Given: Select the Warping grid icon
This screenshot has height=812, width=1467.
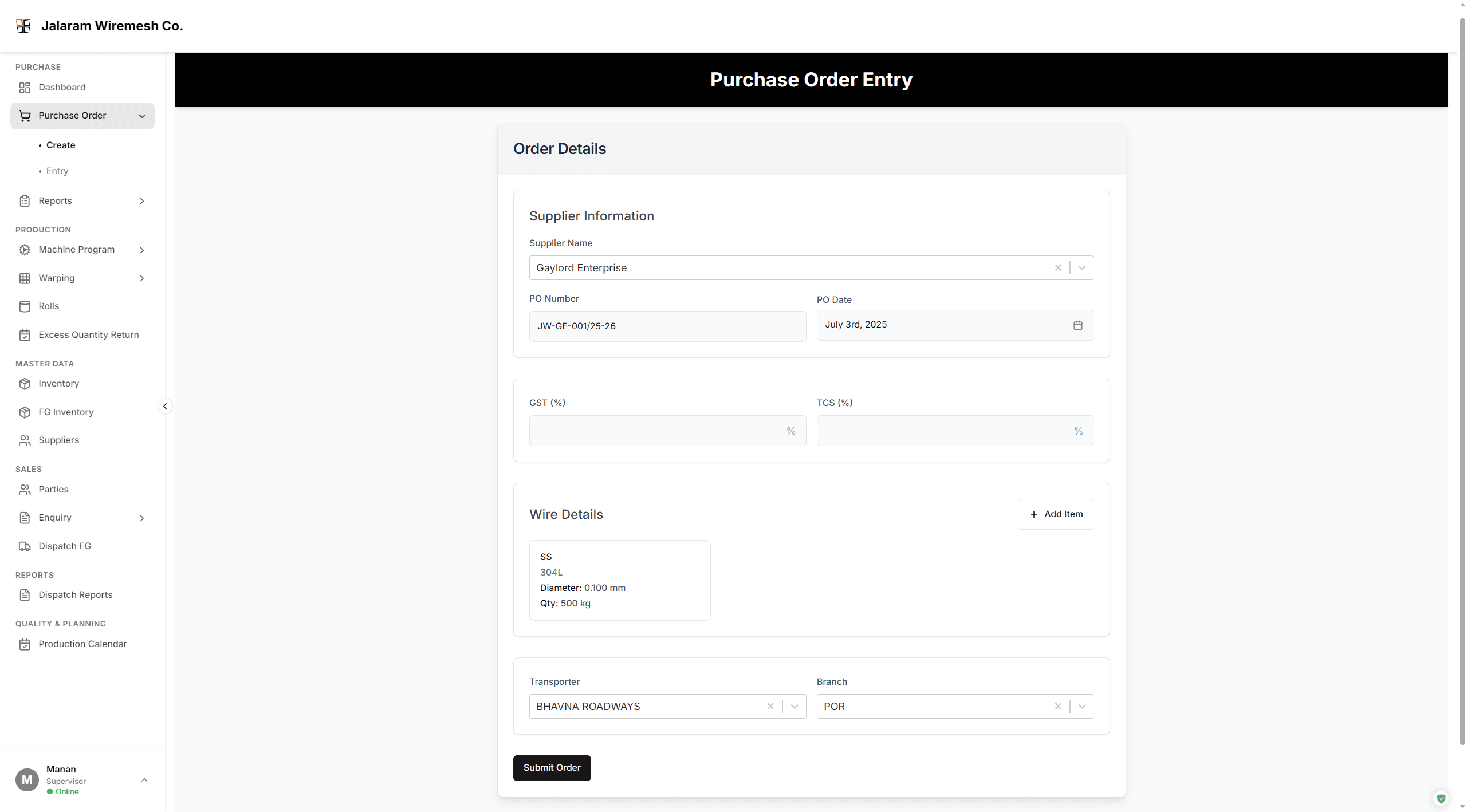Looking at the screenshot, I should coord(25,278).
